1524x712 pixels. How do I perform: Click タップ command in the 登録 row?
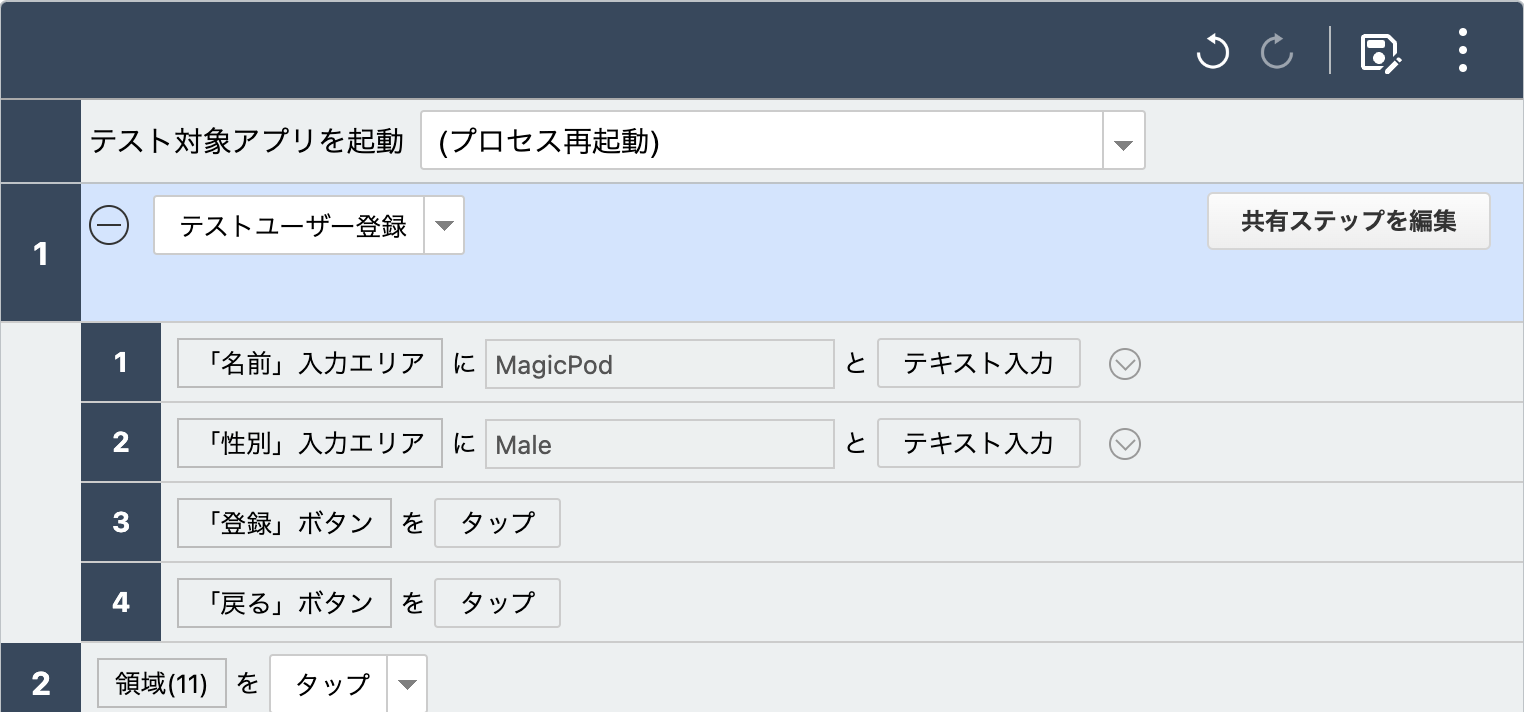(497, 523)
